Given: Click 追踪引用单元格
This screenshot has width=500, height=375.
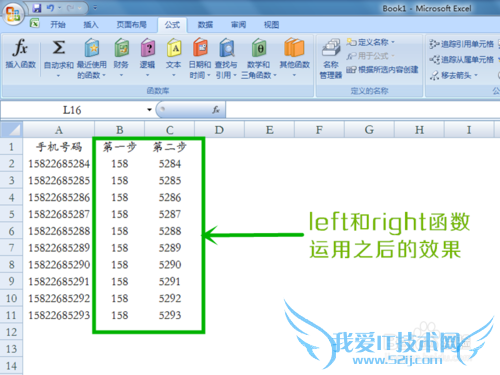Looking at the screenshot, I should (461, 44).
